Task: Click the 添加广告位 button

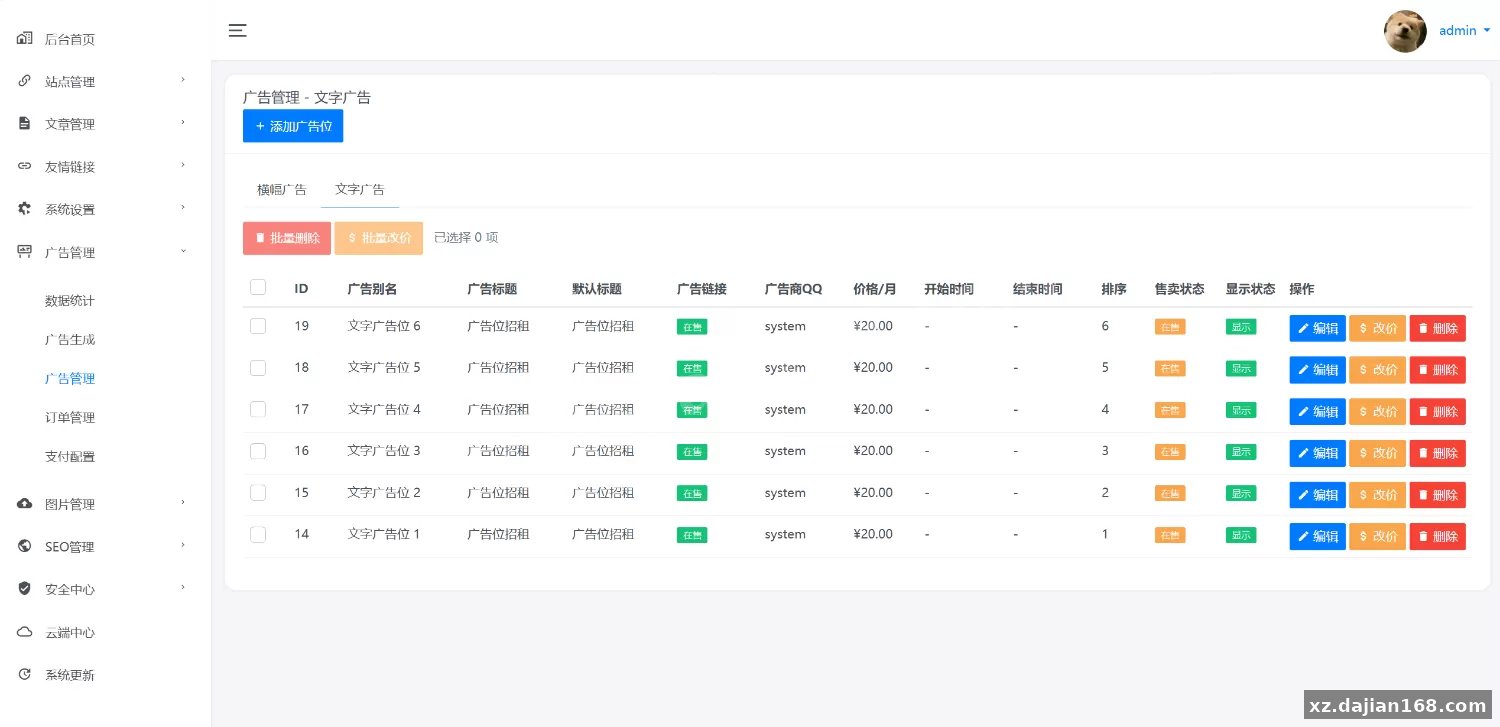Action: click(293, 126)
